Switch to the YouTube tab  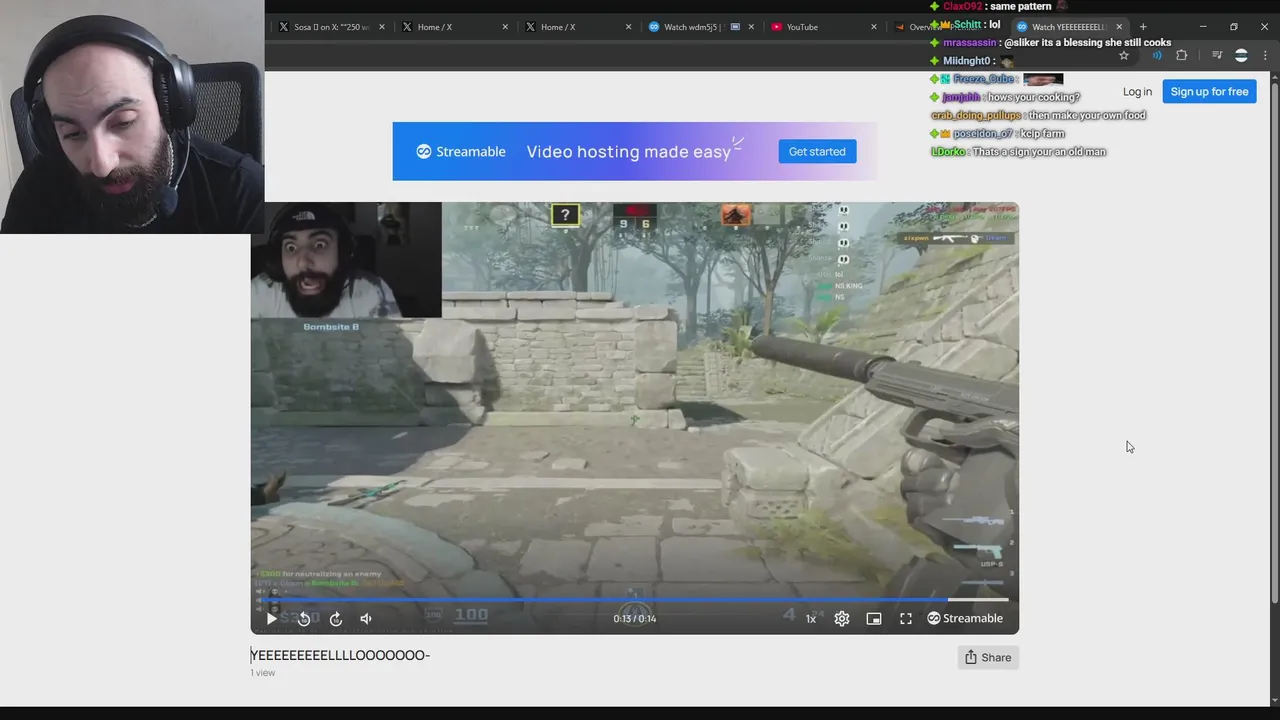[822, 27]
